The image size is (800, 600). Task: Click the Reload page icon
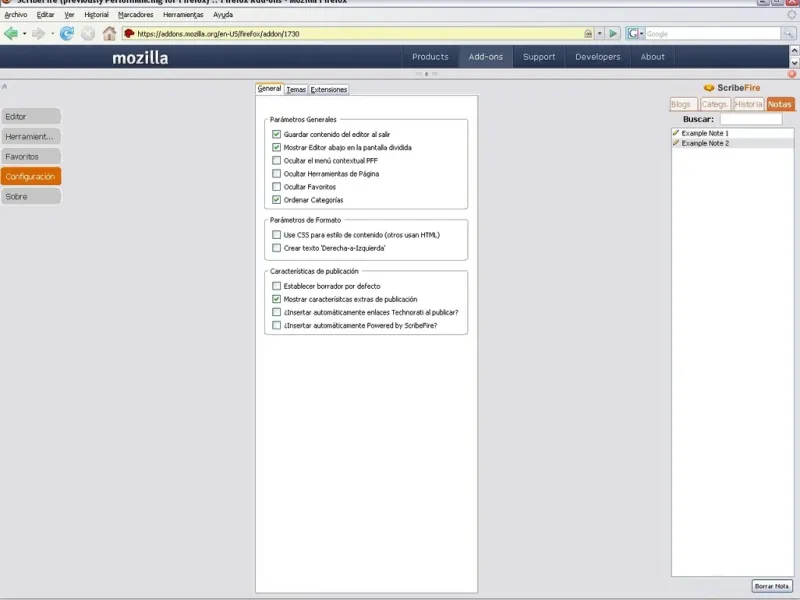pos(67,34)
